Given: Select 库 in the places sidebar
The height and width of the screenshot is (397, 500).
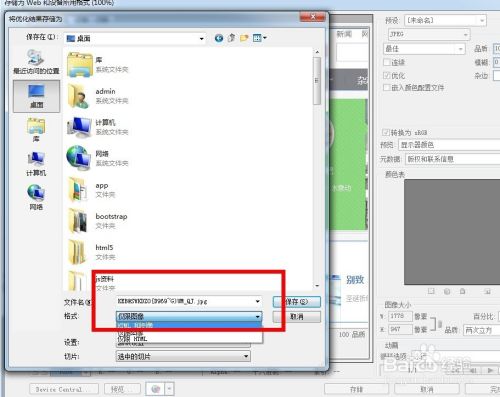Looking at the screenshot, I should click(36, 130).
